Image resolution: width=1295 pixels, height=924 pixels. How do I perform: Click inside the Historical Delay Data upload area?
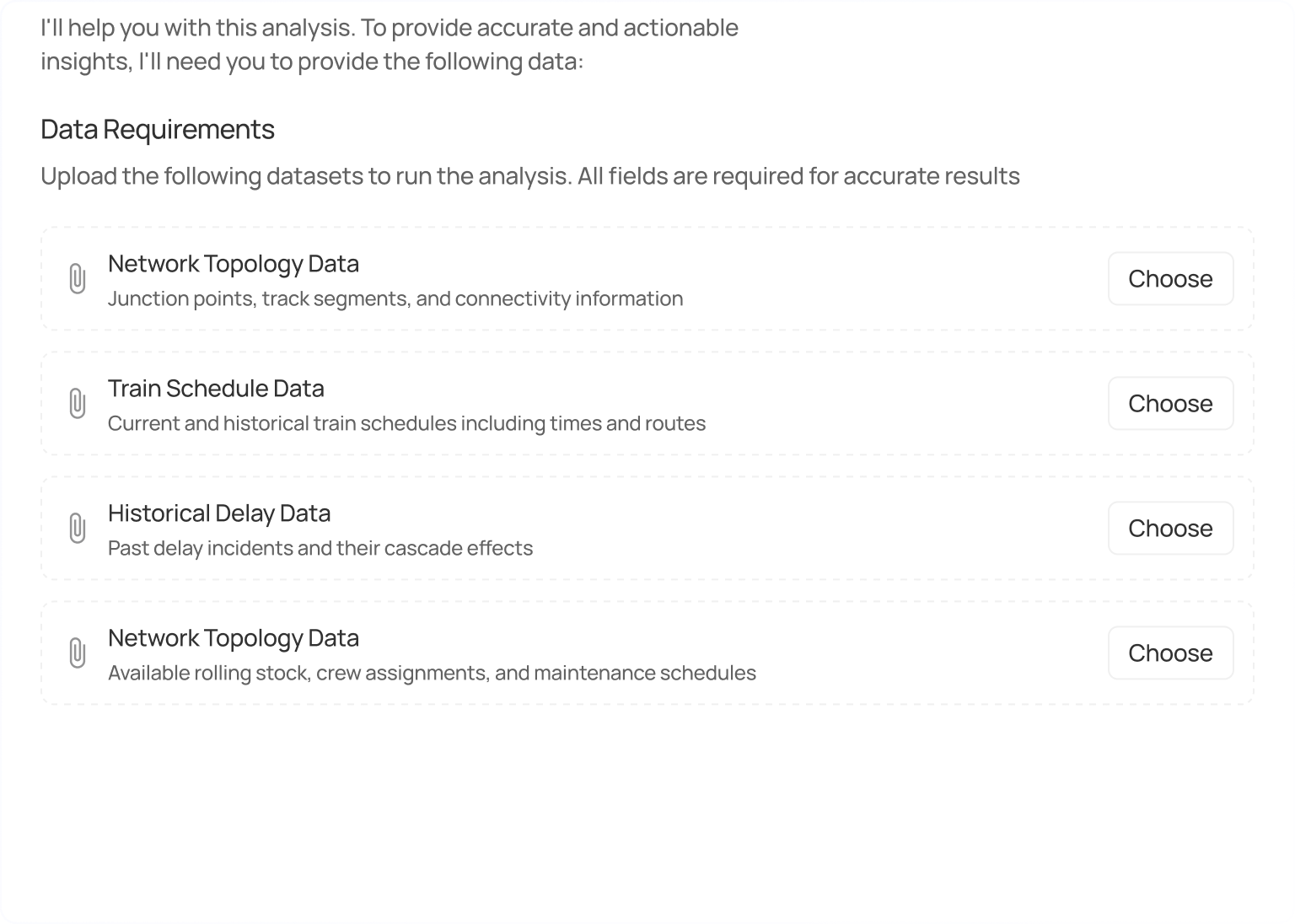click(590, 528)
